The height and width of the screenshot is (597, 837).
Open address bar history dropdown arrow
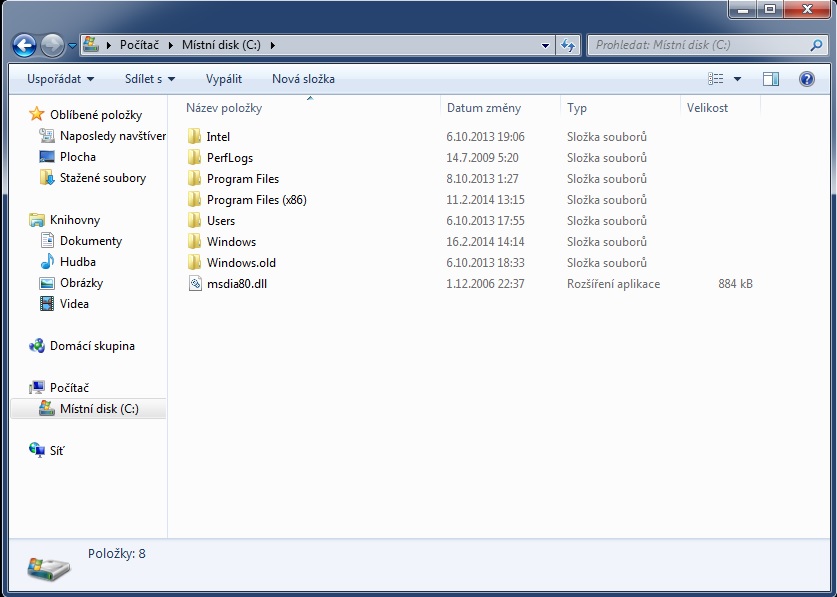click(x=545, y=45)
